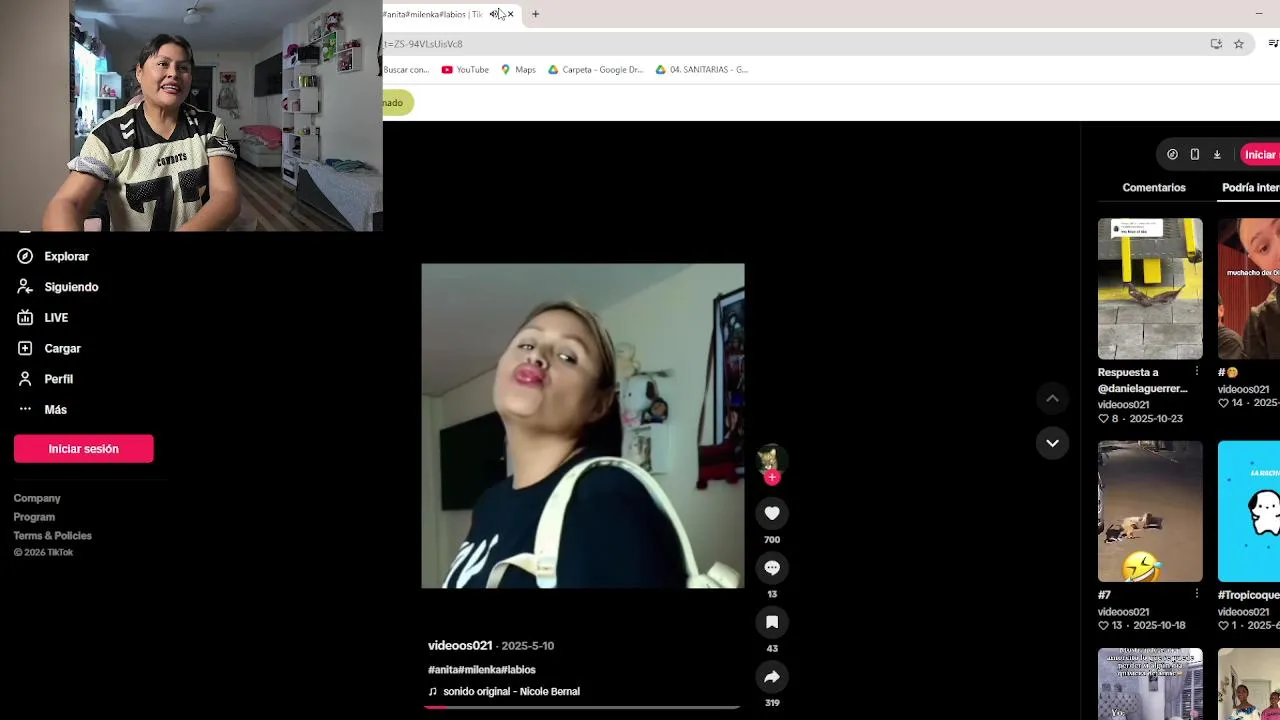1280x720 pixels.
Task: Like the video with heart icon
Action: pyautogui.click(x=772, y=513)
